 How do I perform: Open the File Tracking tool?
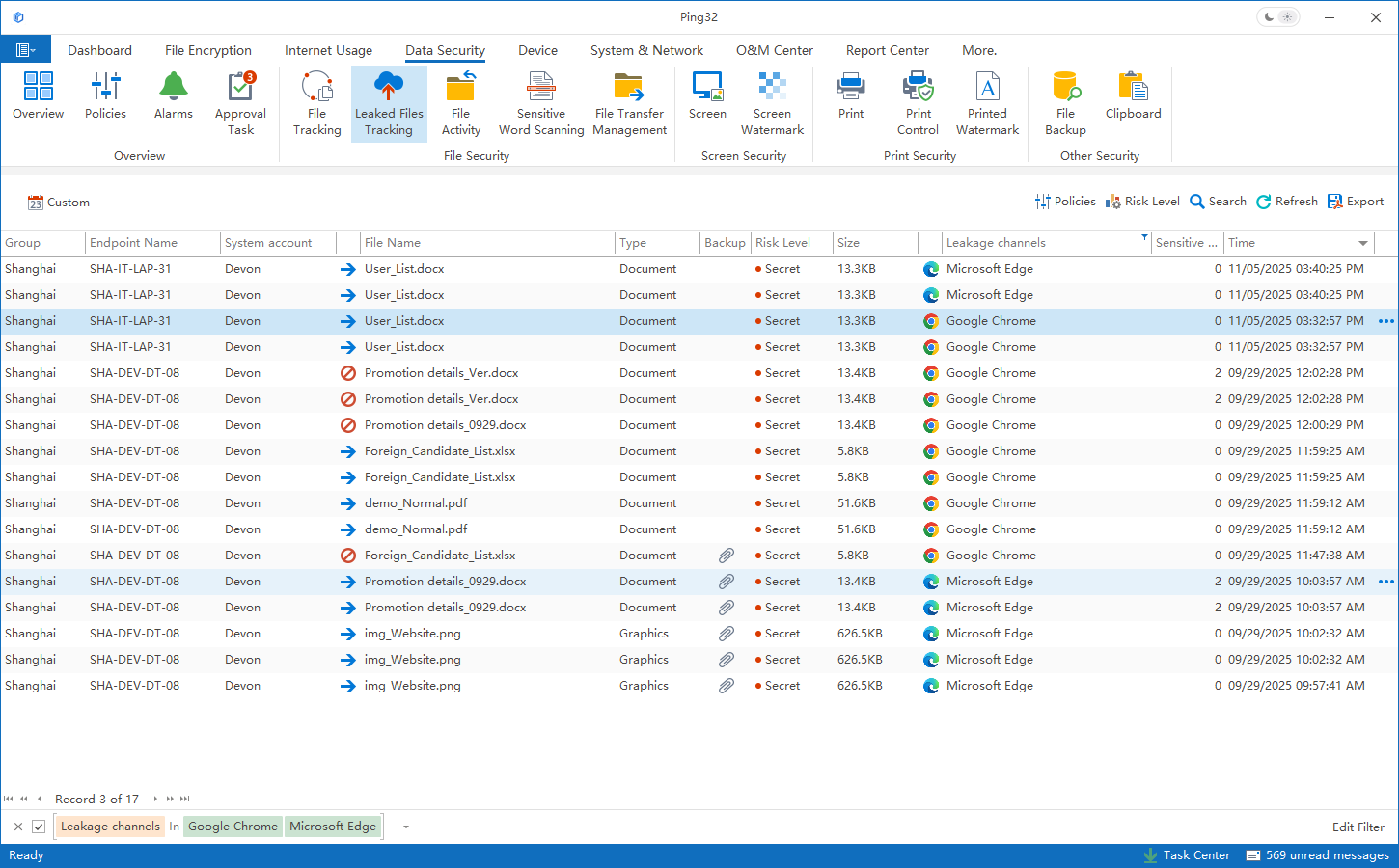click(x=316, y=104)
